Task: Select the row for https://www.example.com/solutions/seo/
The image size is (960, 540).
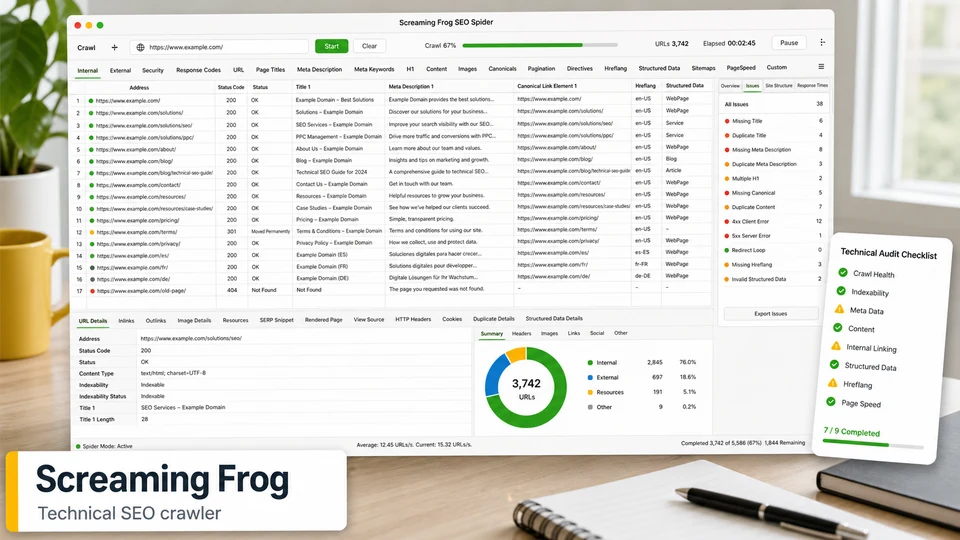Action: pyautogui.click(x=392, y=125)
